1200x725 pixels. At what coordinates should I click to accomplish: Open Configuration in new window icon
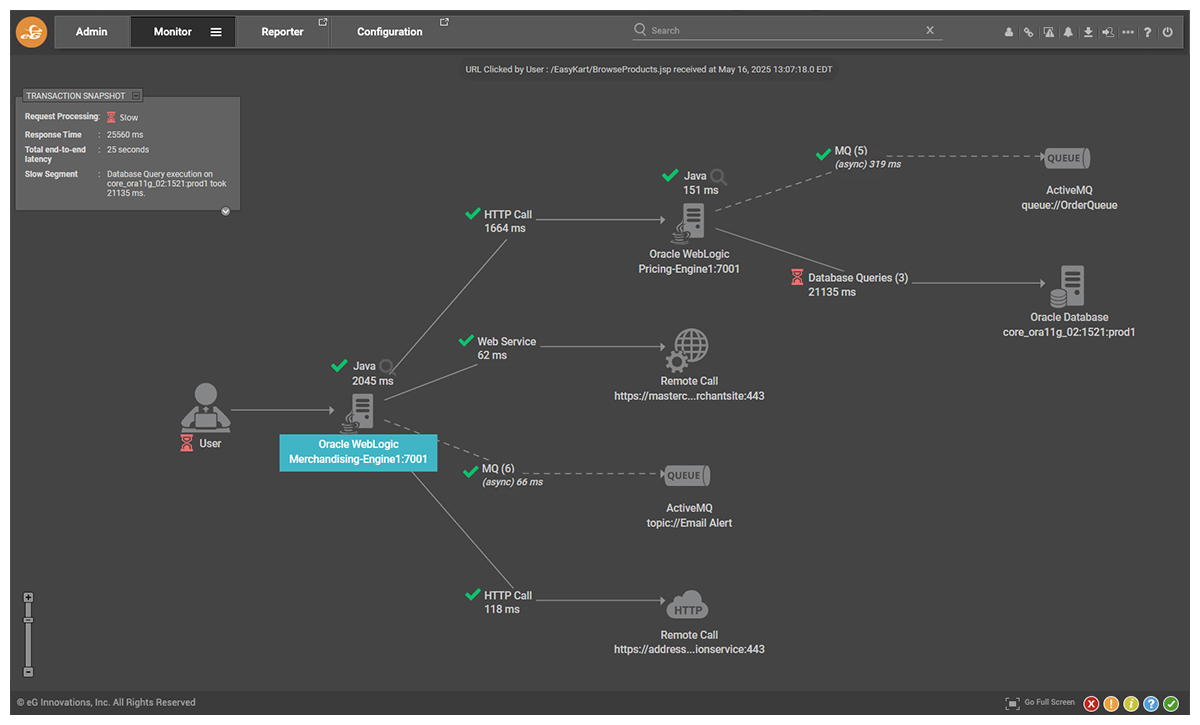click(x=444, y=22)
